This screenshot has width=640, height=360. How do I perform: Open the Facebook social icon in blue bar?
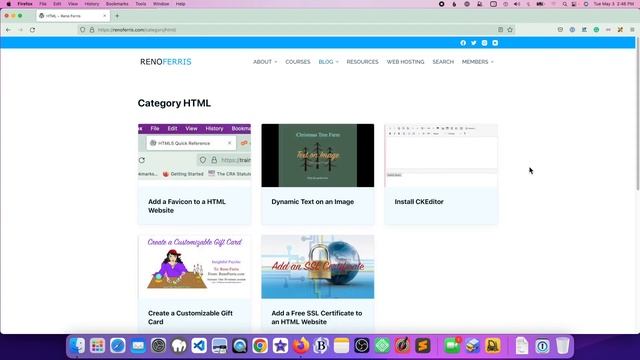[x=463, y=43]
